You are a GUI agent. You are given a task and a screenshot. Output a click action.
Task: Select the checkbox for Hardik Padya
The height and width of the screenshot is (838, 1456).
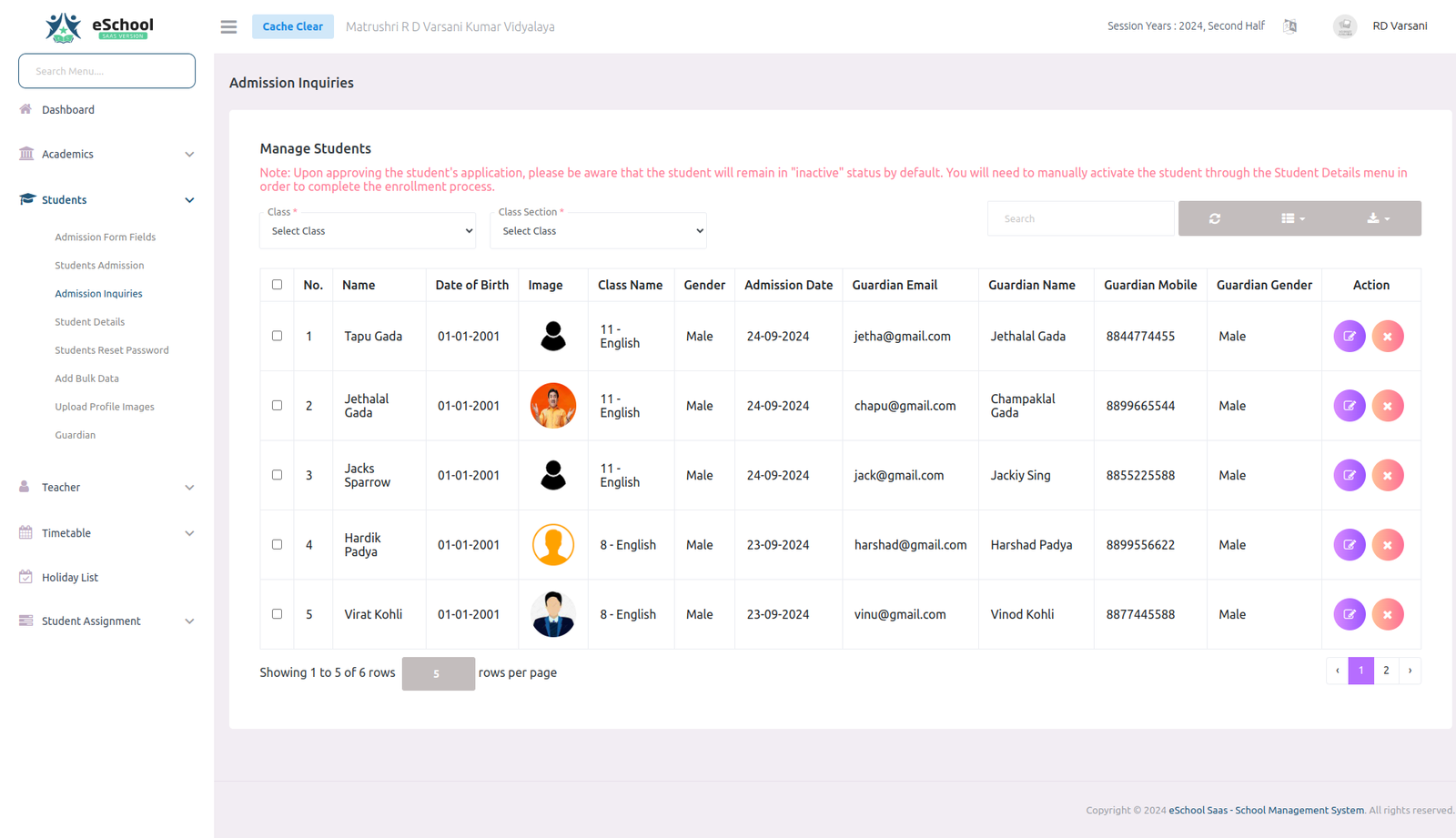(x=278, y=544)
